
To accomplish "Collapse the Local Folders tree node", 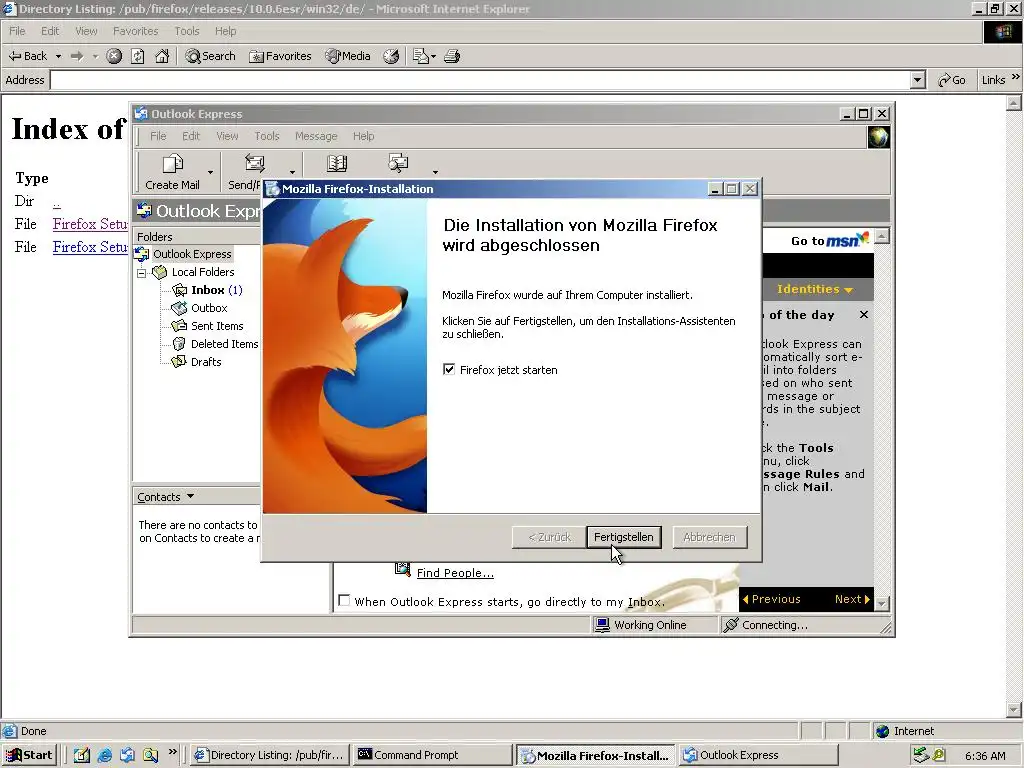I will [141, 272].
